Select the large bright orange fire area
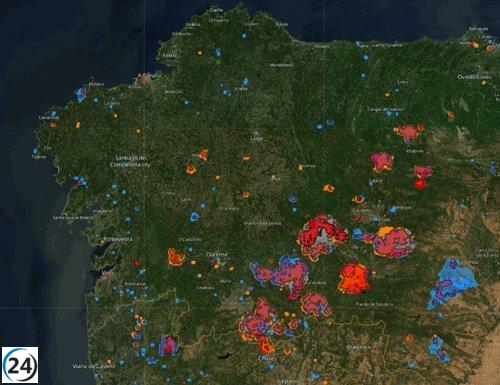This screenshot has width=500, height=385. tap(354, 278)
